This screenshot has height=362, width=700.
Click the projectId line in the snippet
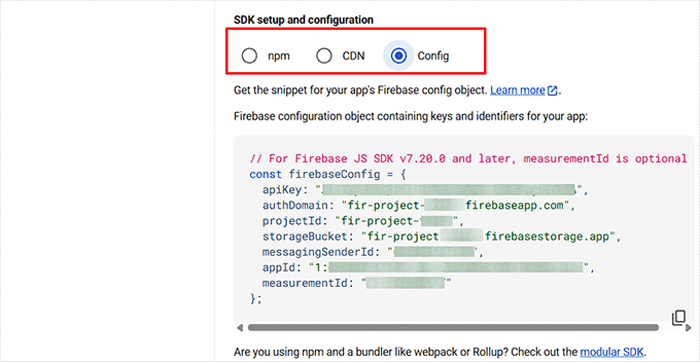[363, 221]
